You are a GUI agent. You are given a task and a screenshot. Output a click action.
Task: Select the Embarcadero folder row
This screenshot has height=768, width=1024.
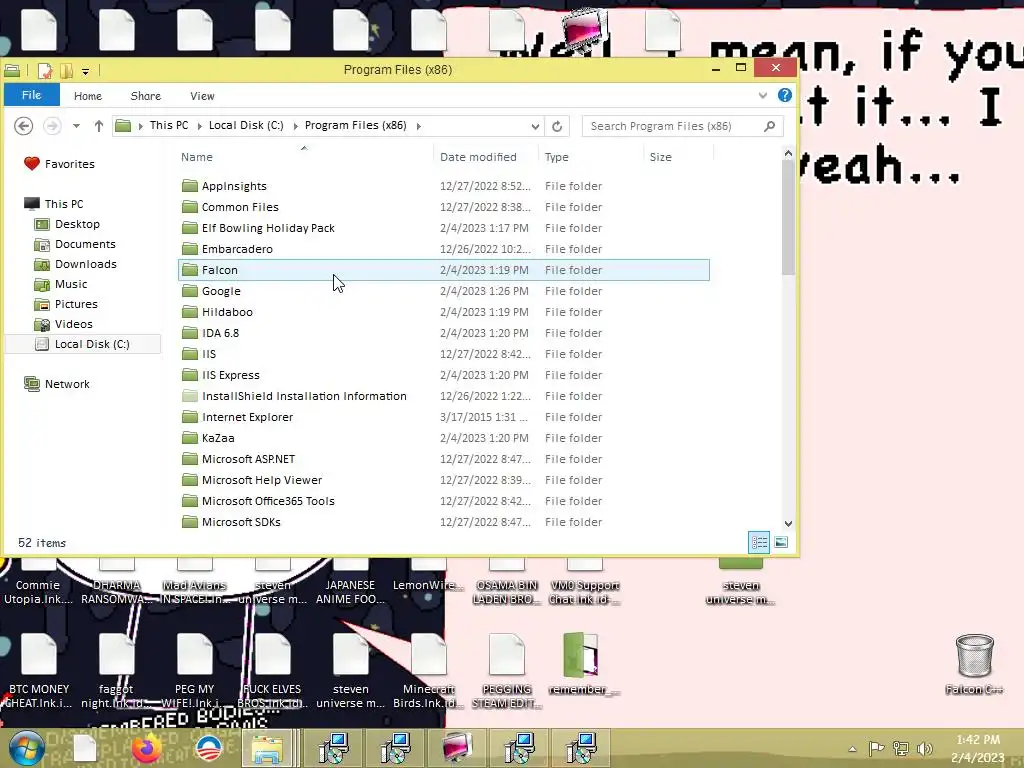[443, 249]
